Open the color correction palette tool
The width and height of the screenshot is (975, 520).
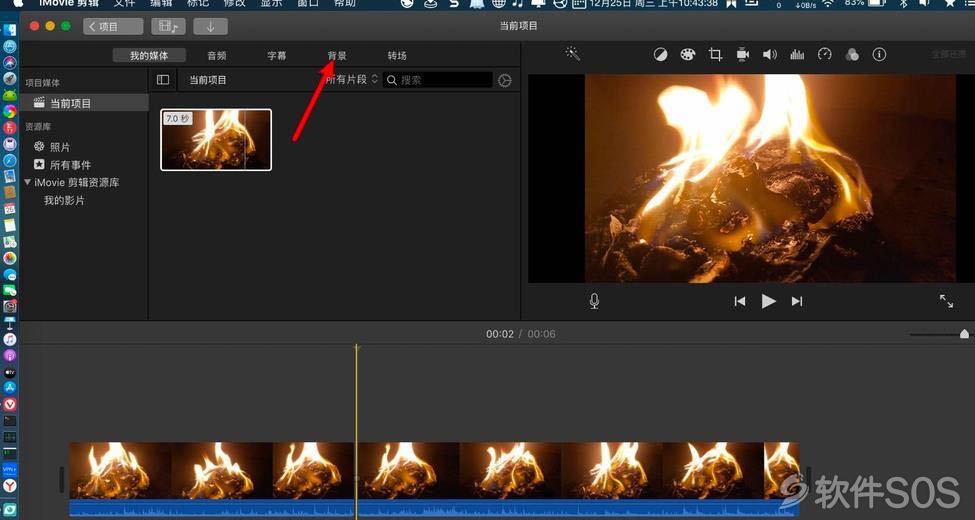click(x=687, y=55)
